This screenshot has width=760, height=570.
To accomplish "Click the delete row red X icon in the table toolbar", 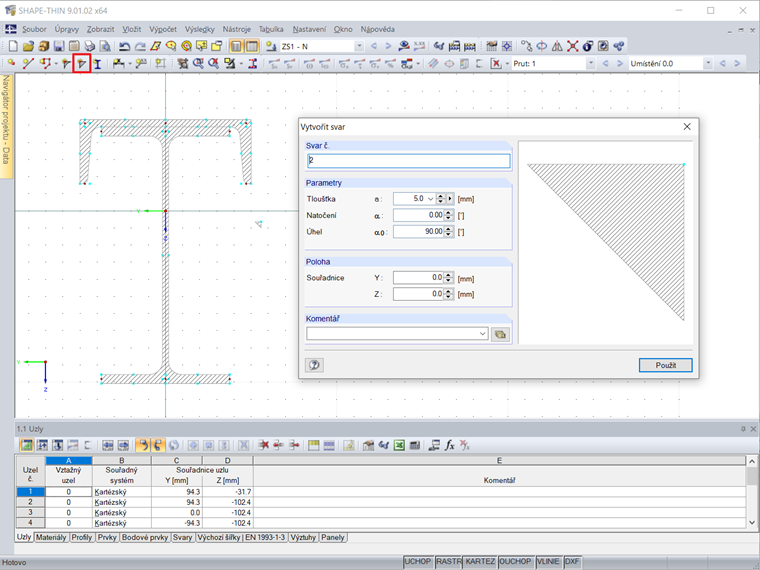I will pos(263,445).
